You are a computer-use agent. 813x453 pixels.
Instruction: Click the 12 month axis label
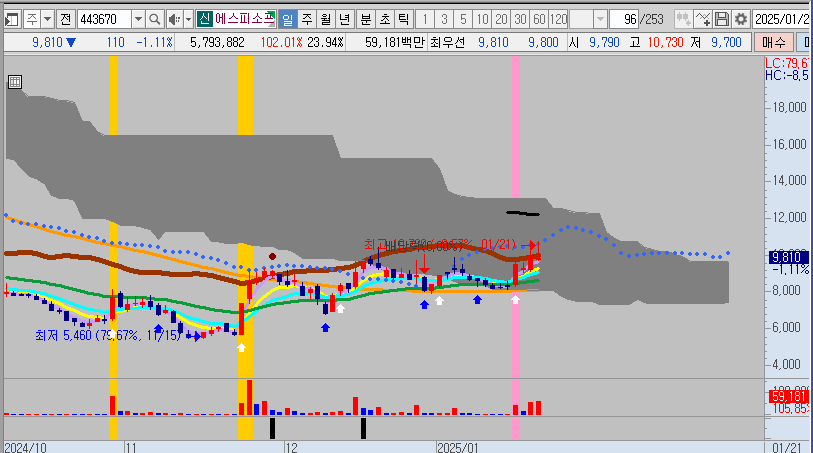click(x=291, y=448)
